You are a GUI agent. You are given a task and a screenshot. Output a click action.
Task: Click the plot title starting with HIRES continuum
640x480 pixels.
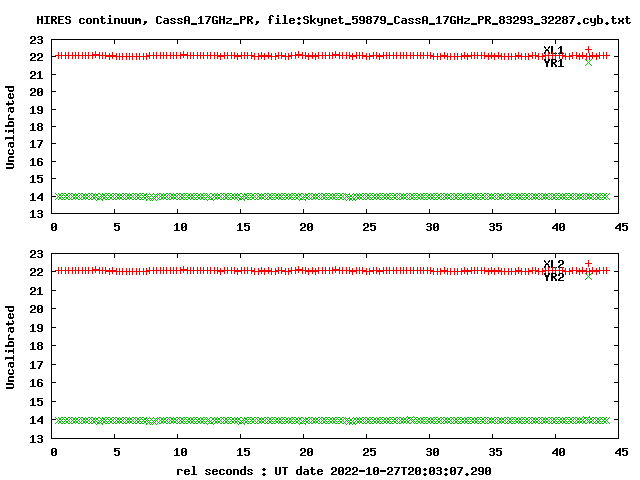tap(333, 20)
